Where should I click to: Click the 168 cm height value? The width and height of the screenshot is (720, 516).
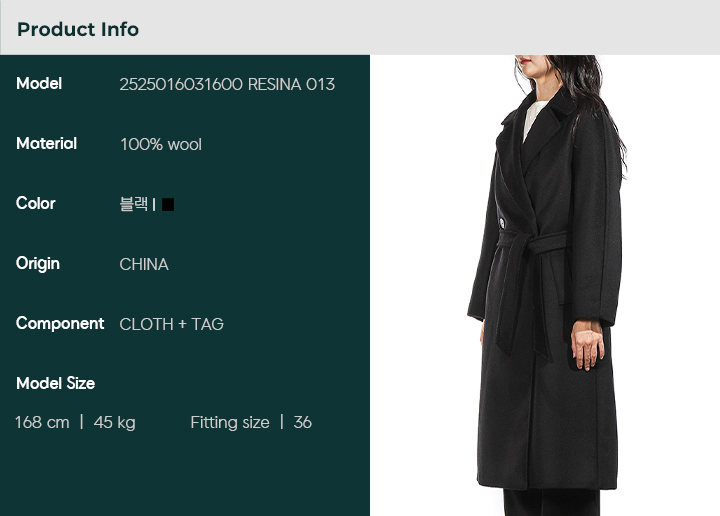click(42, 422)
